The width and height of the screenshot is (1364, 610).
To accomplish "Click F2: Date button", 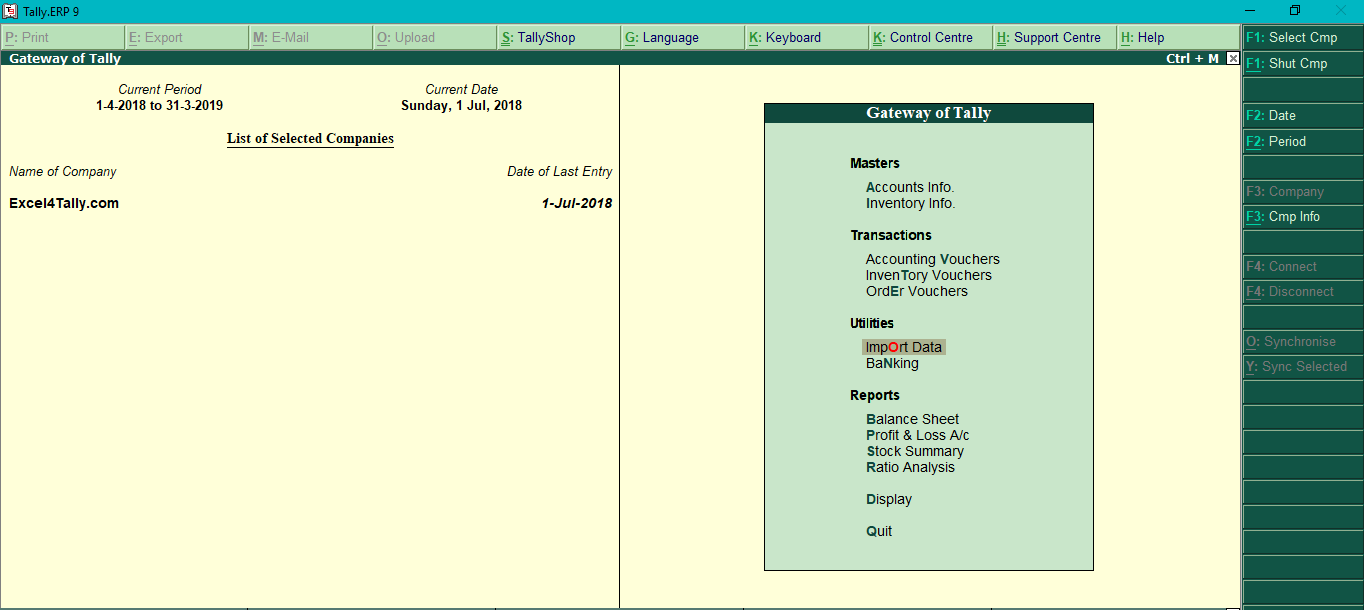I will point(1303,116).
